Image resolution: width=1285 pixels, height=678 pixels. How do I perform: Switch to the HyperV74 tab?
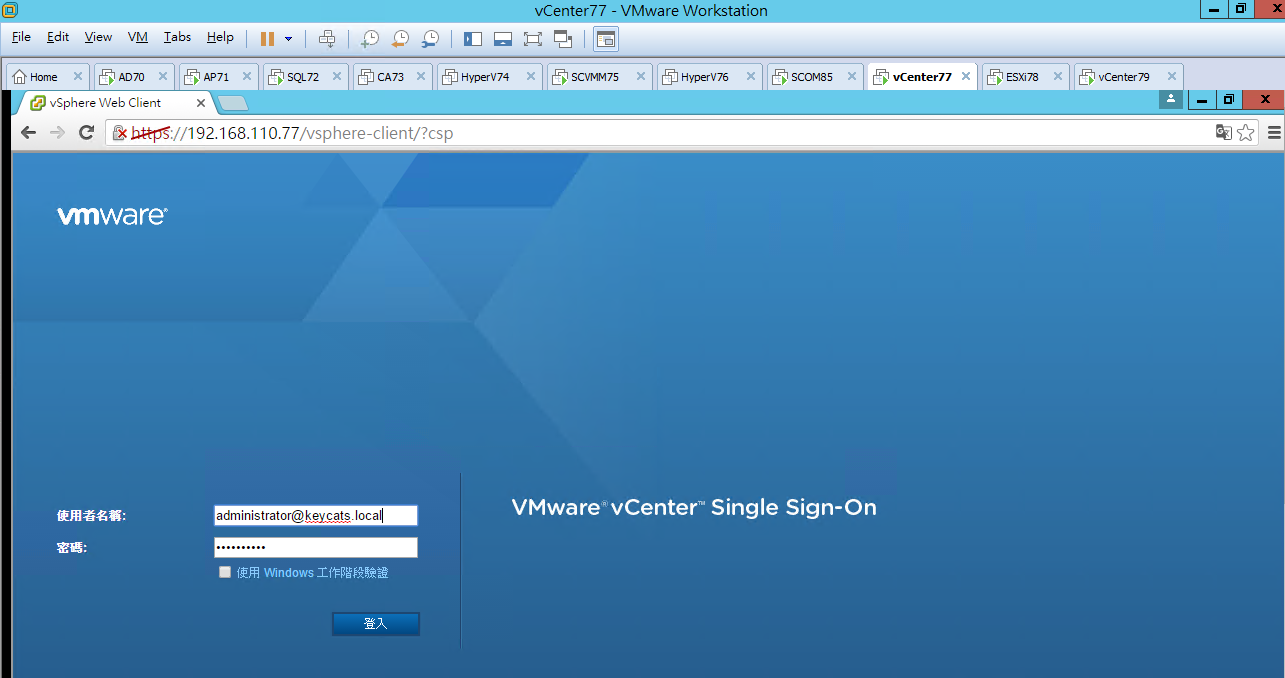[x=490, y=77]
